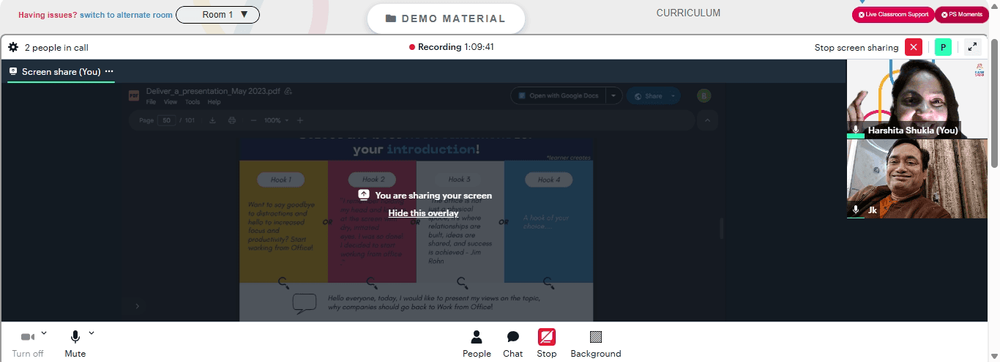1000x362 pixels.
Task: Click Jk's microphone indicator
Action: (x=856, y=210)
